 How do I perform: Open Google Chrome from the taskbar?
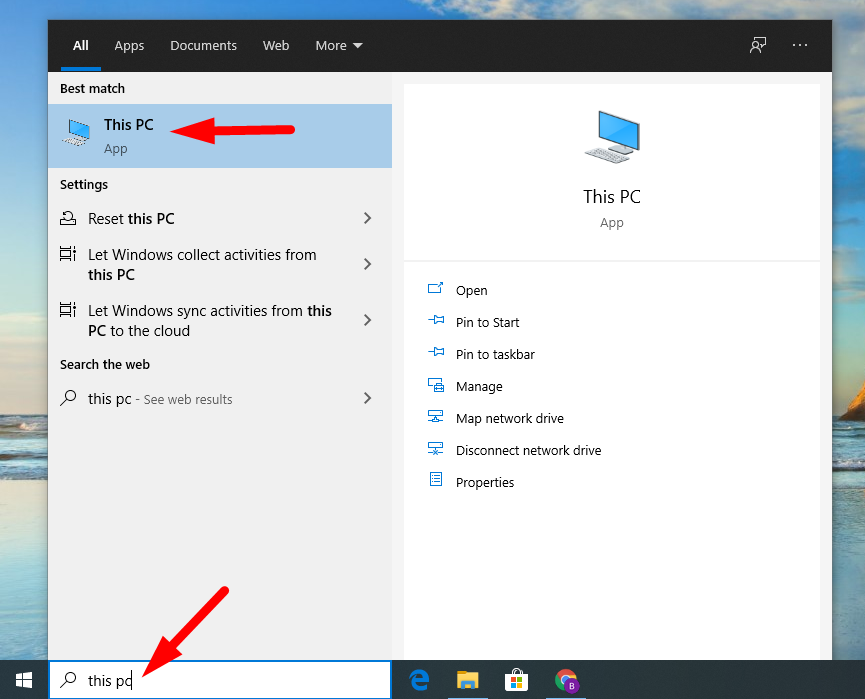coord(567,680)
